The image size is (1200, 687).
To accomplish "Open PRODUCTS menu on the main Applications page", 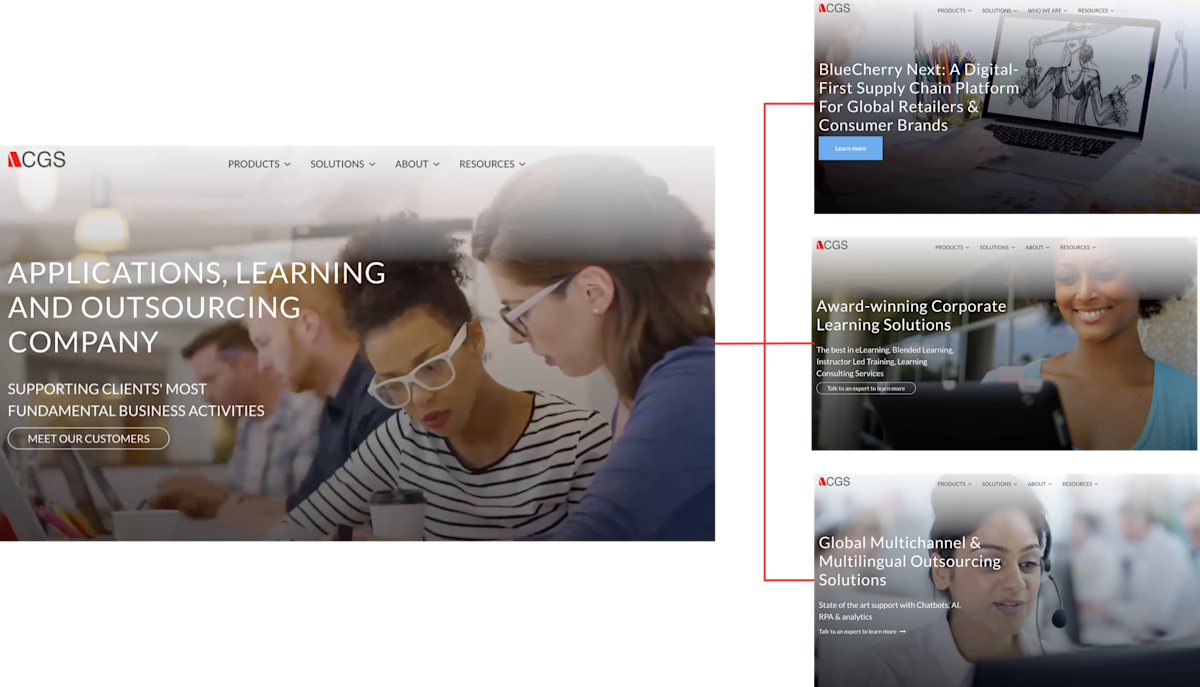I will click(259, 164).
